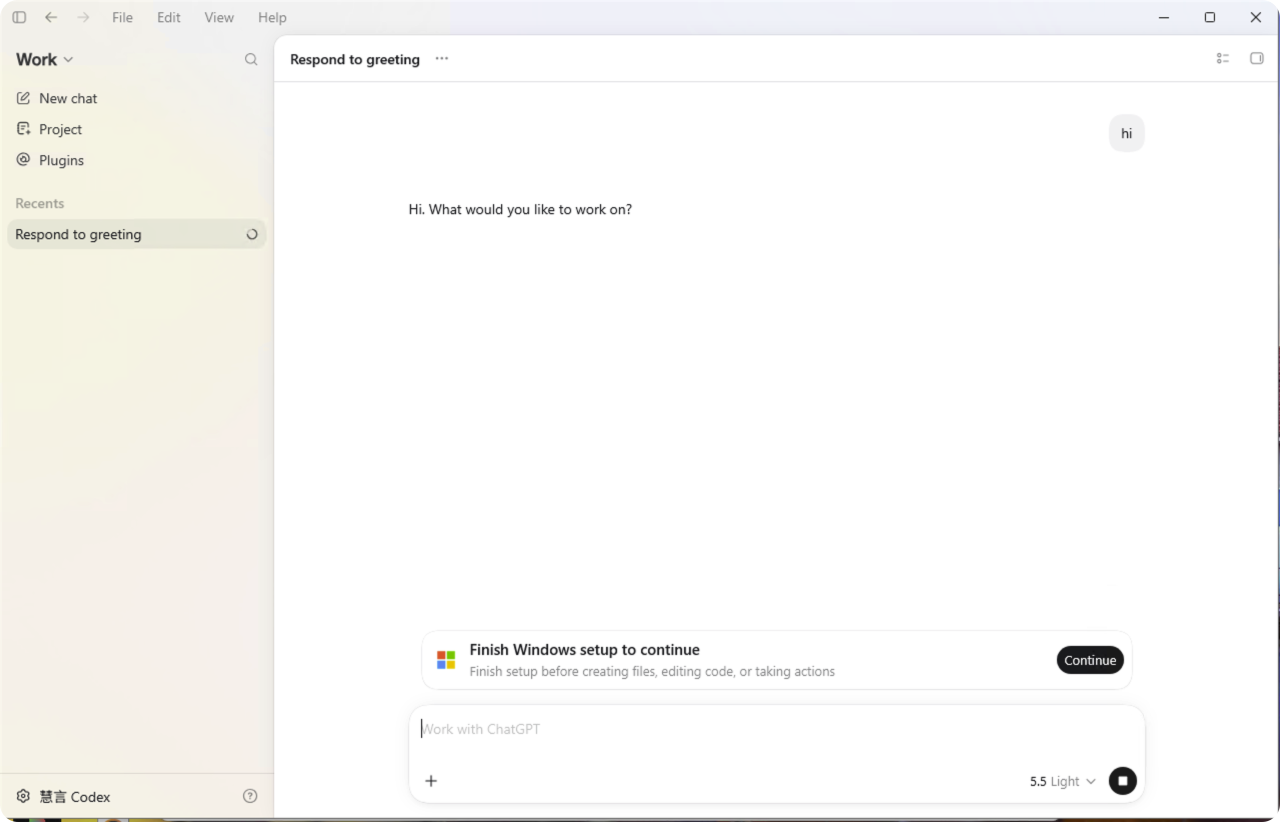
Task: Open the 5.5 Light model dropdown
Action: pos(1062,781)
